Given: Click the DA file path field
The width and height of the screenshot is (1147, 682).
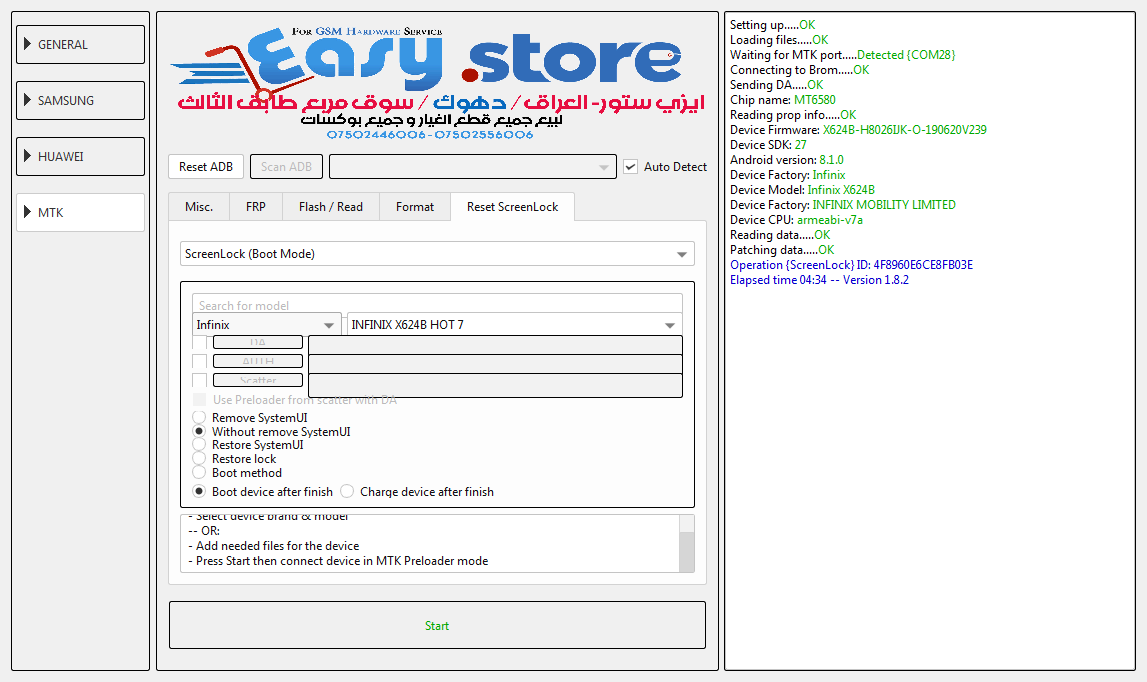Looking at the screenshot, I should (x=495, y=345).
